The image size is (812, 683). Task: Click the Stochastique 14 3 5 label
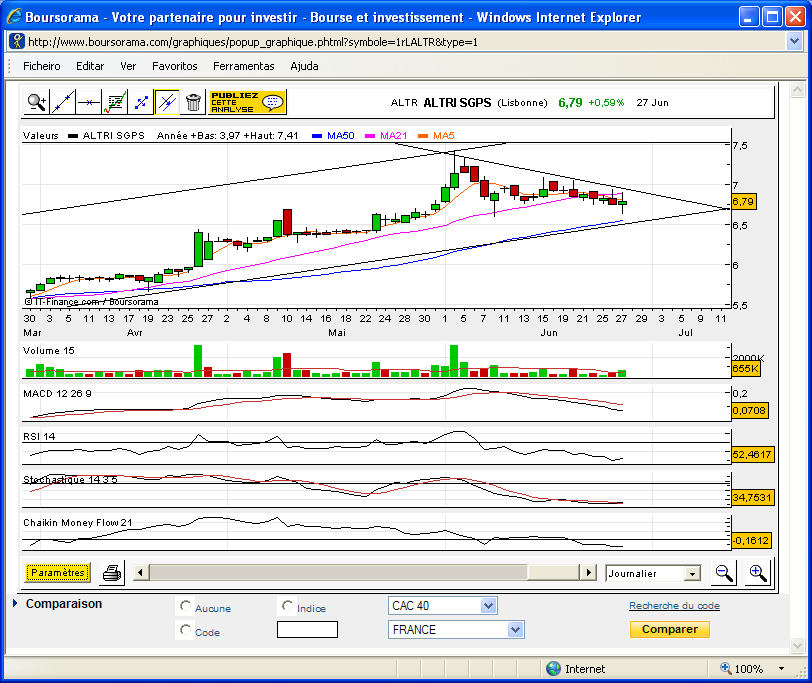70,479
